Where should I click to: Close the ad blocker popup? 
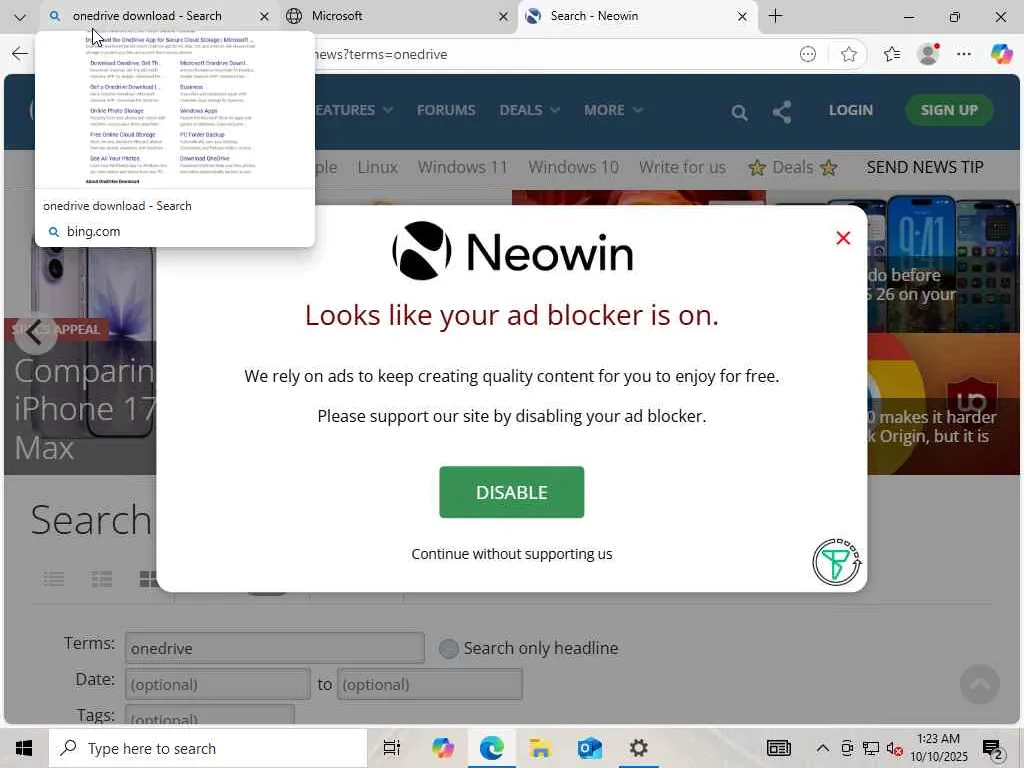coord(843,238)
